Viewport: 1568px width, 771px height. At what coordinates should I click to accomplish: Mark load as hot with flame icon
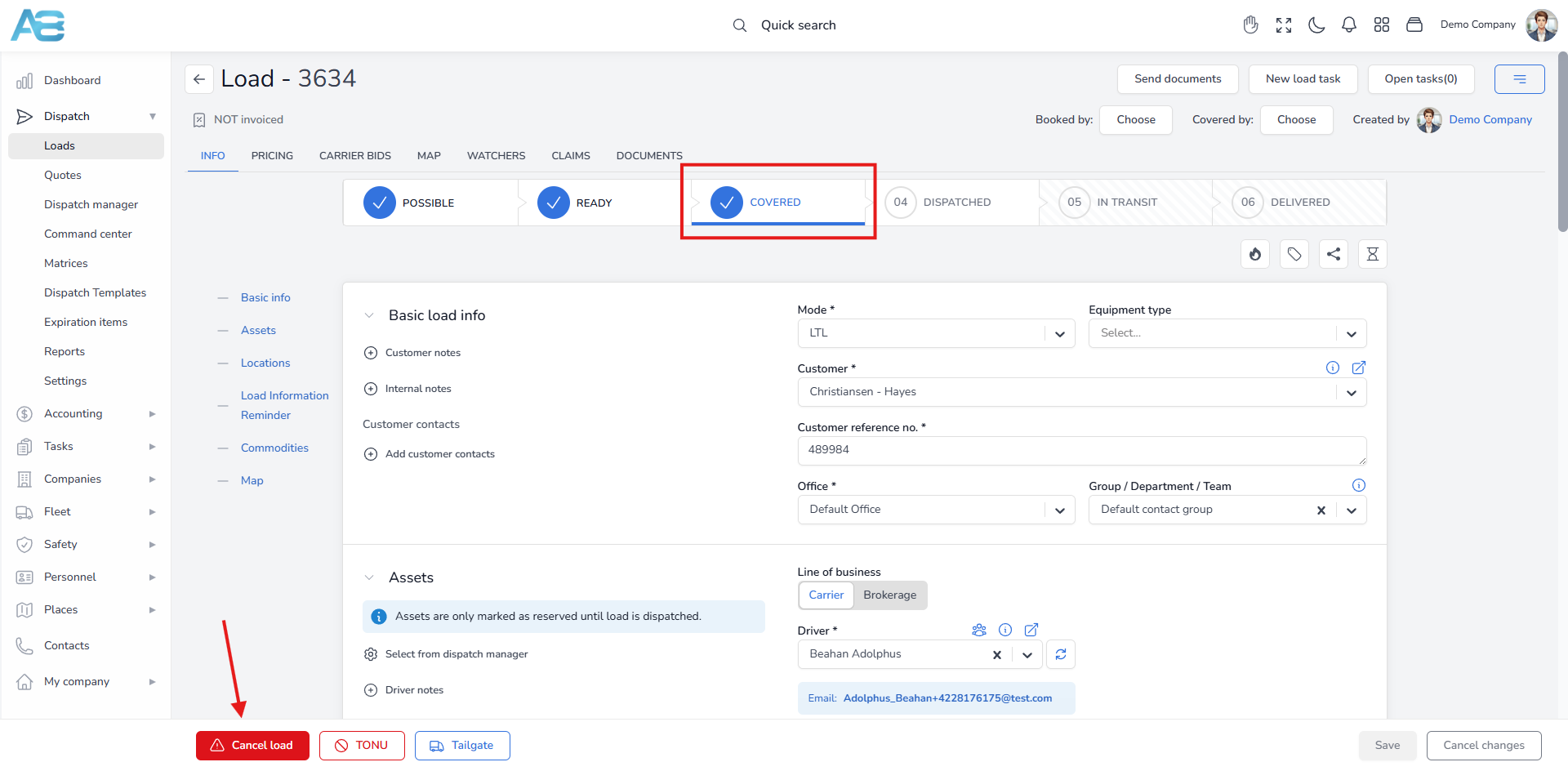1255,254
